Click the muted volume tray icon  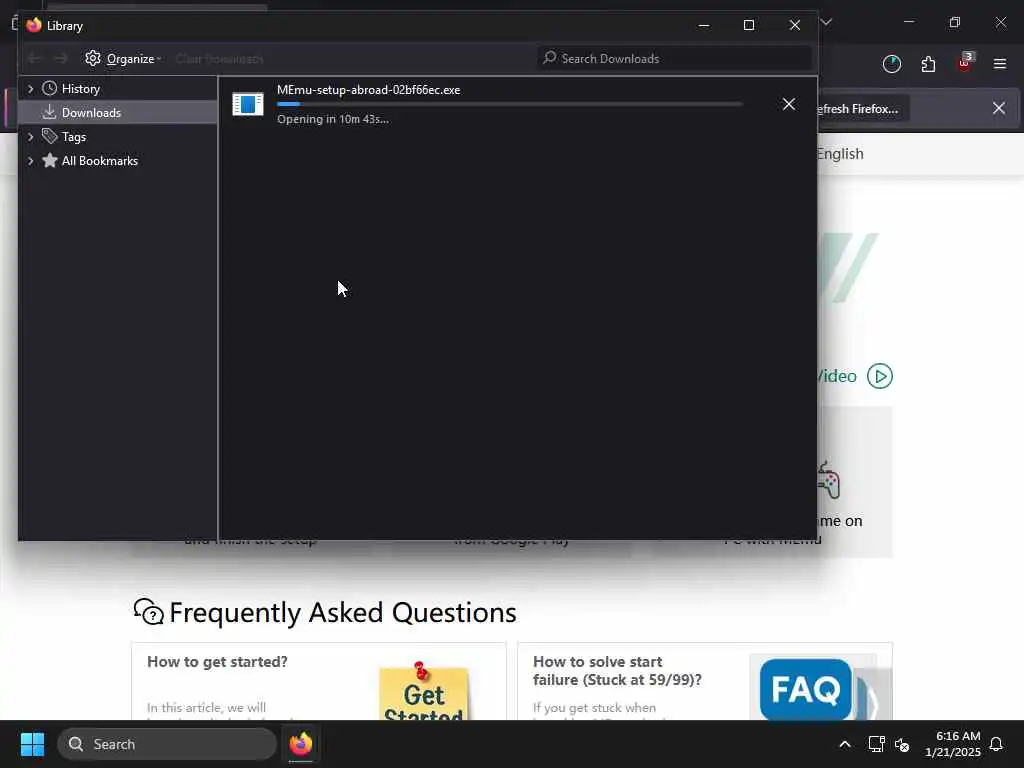click(902, 744)
